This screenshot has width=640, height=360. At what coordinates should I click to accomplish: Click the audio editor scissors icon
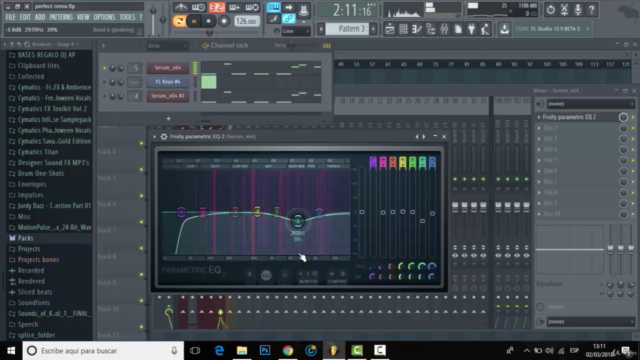(x=564, y=9)
